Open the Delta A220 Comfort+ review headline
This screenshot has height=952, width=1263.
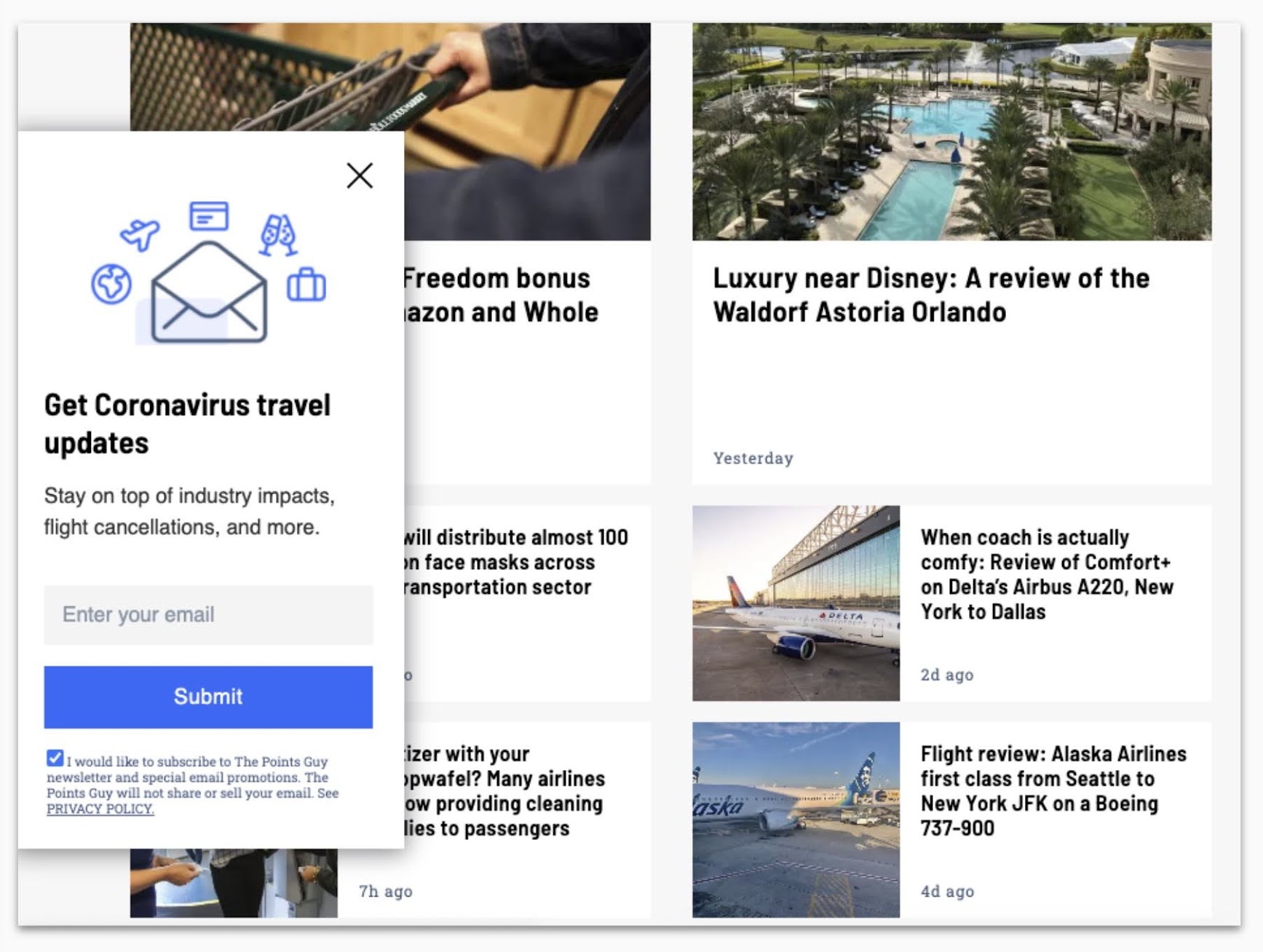(x=1047, y=574)
